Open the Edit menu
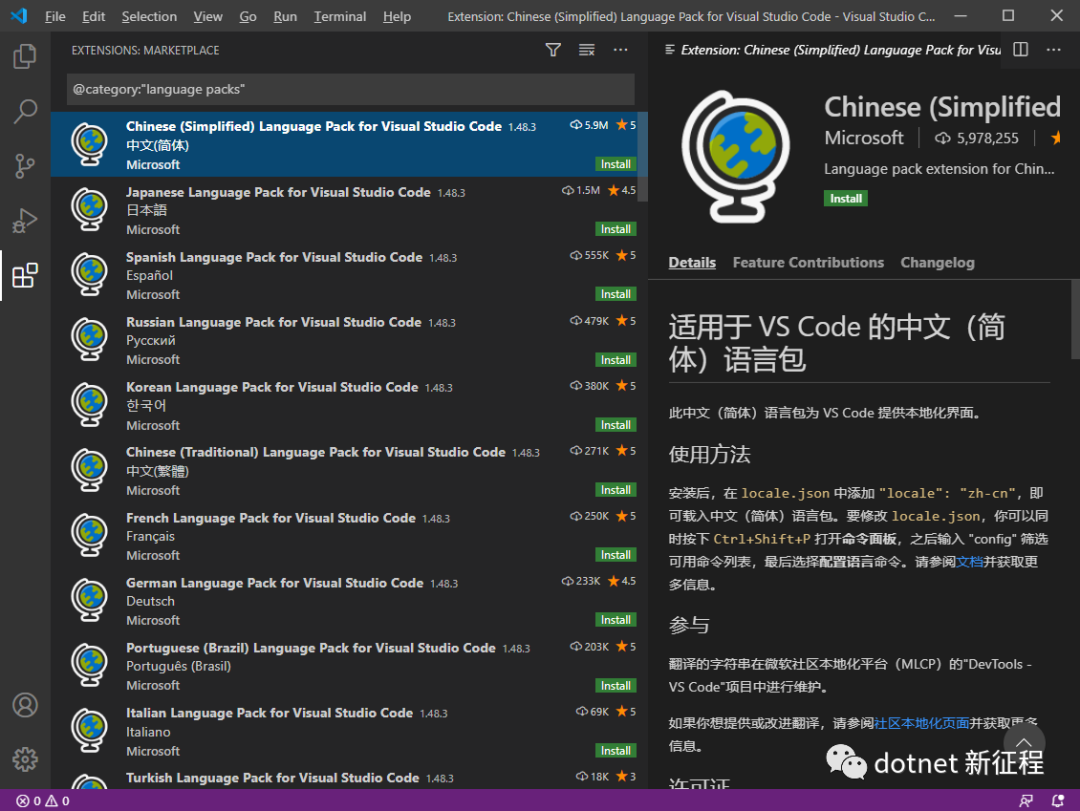This screenshot has width=1080, height=811. [x=94, y=16]
